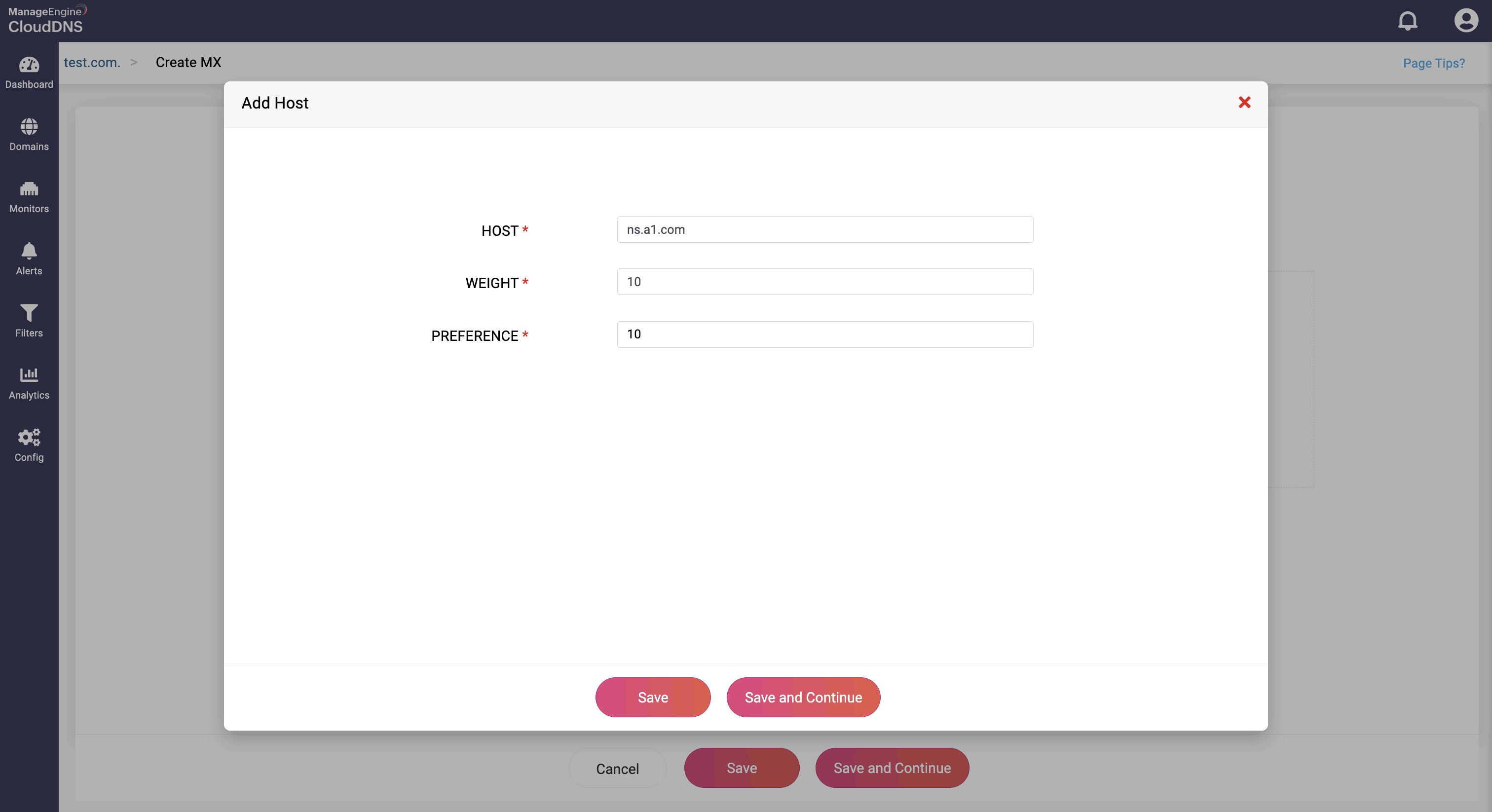
Task: Close the Add Host dialog
Action: pos(1244,103)
